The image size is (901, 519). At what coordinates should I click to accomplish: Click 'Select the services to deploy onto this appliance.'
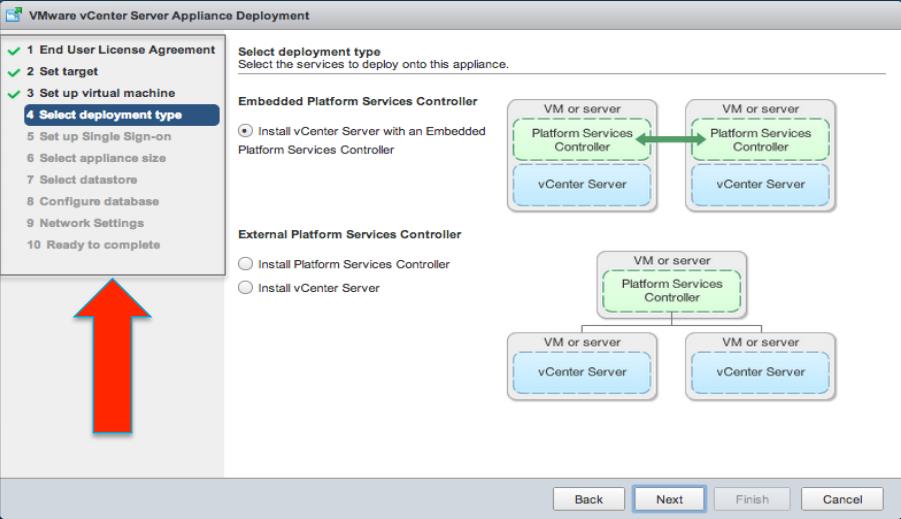pyautogui.click(x=373, y=64)
